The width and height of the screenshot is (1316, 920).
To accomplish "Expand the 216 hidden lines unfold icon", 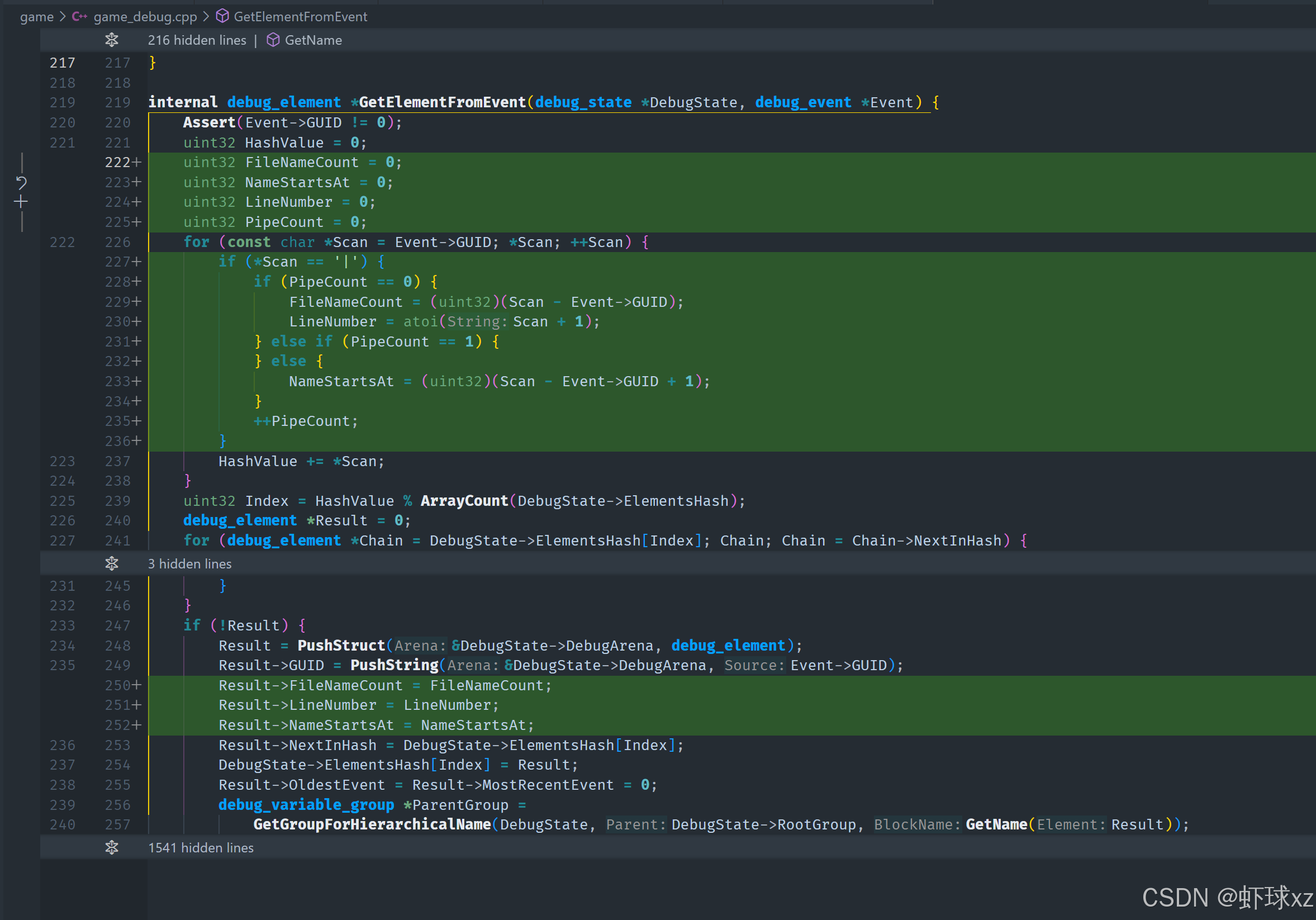I will (x=112, y=40).
